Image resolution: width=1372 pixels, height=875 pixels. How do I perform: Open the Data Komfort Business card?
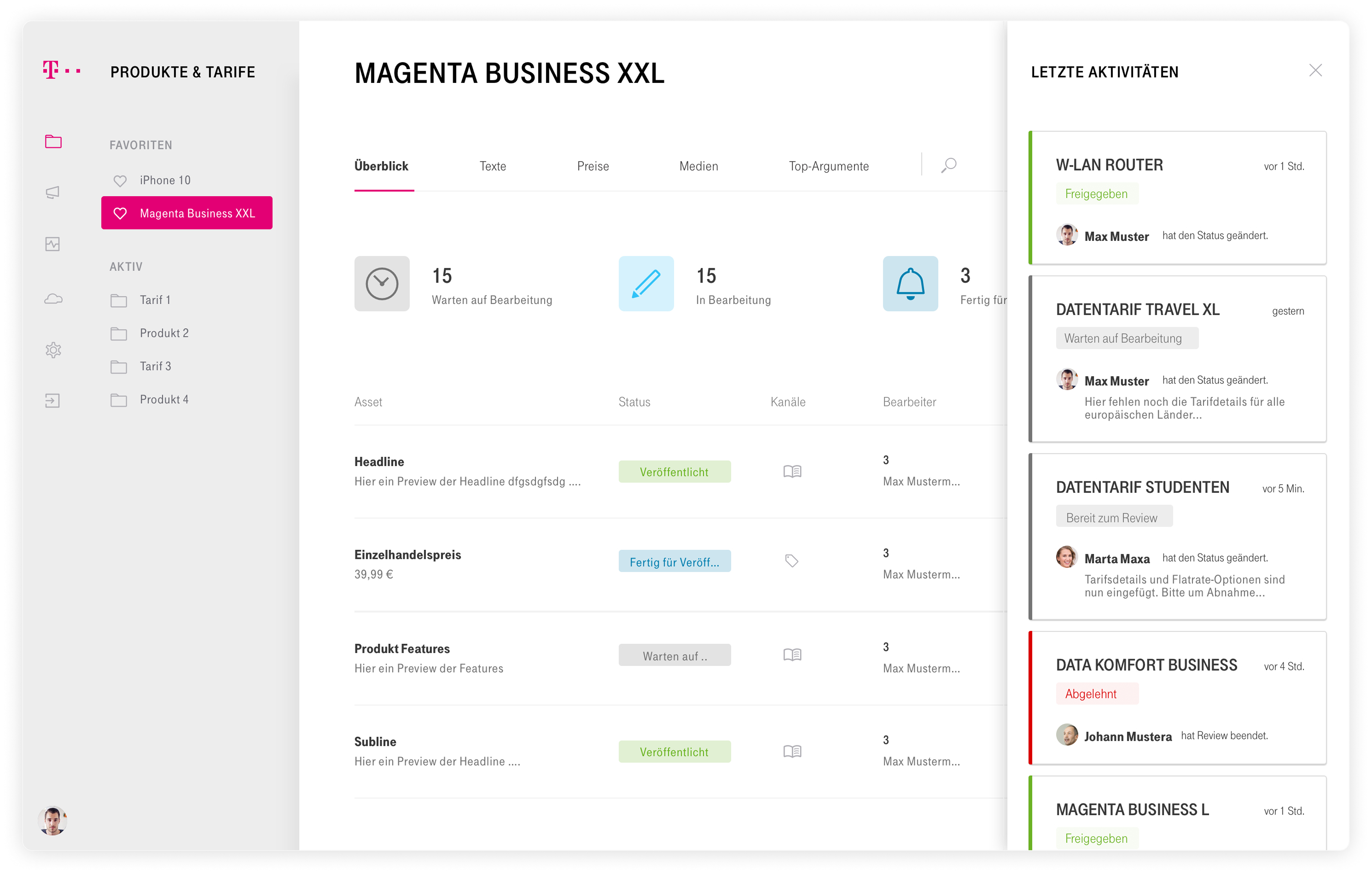tap(1178, 698)
